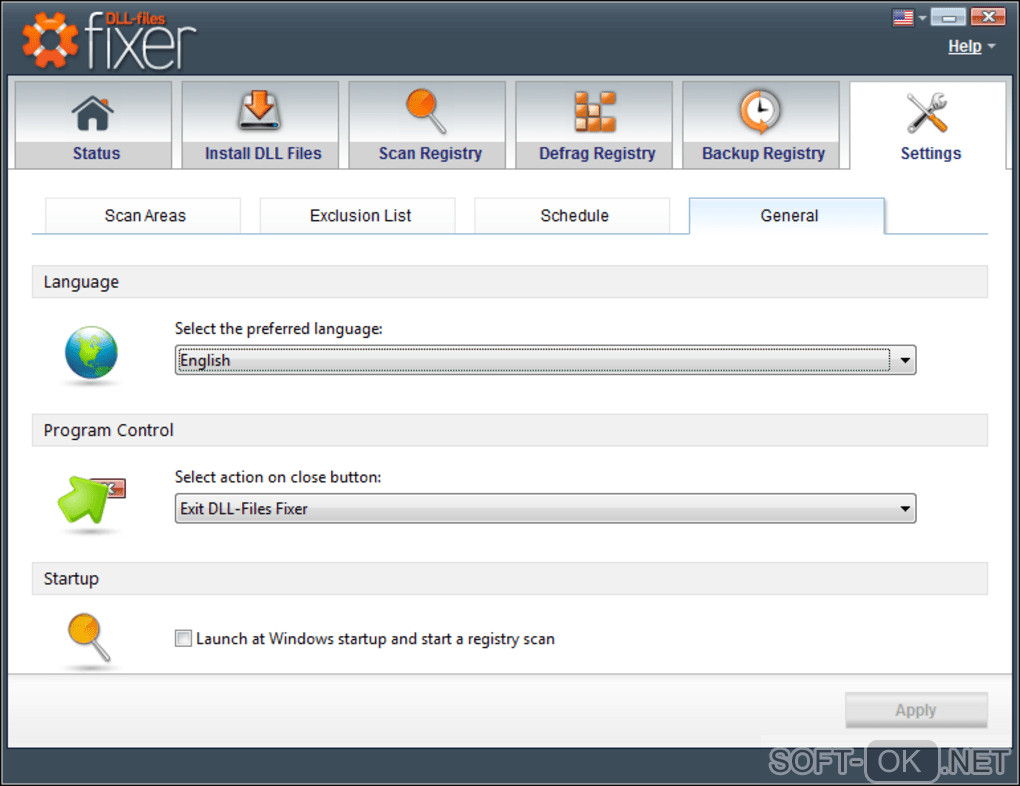Click the Scan Registry magnifier icon
This screenshot has height=786, width=1020.
click(x=426, y=111)
